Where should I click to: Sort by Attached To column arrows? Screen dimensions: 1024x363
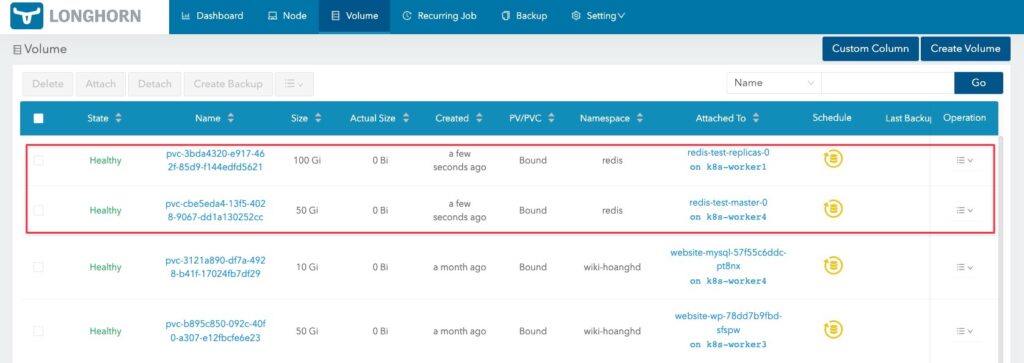tap(756, 118)
